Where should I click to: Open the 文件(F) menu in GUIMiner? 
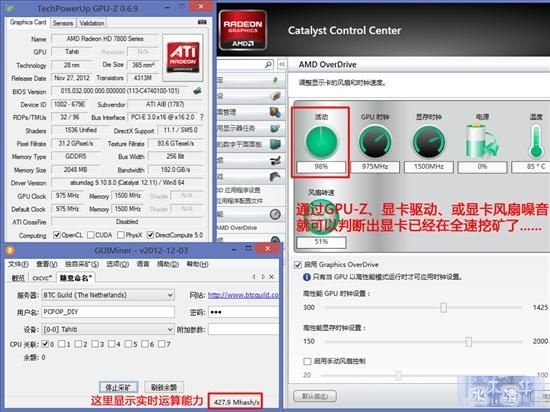(x=18, y=264)
